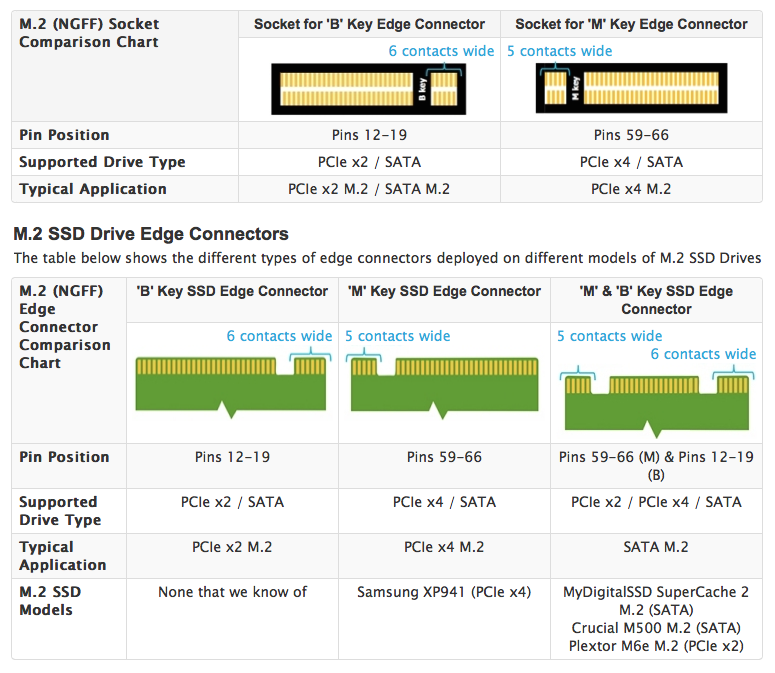Click '5 contacts wide' above 'M' Key SSD connector
This screenshot has width=775, height=673.
[x=397, y=336]
